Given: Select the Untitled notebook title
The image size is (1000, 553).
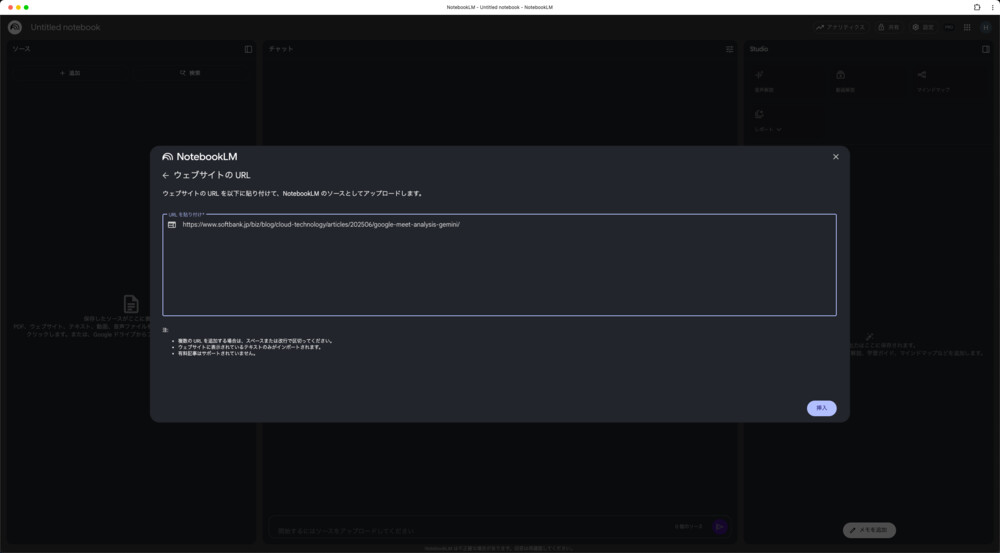Looking at the screenshot, I should 66,27.
